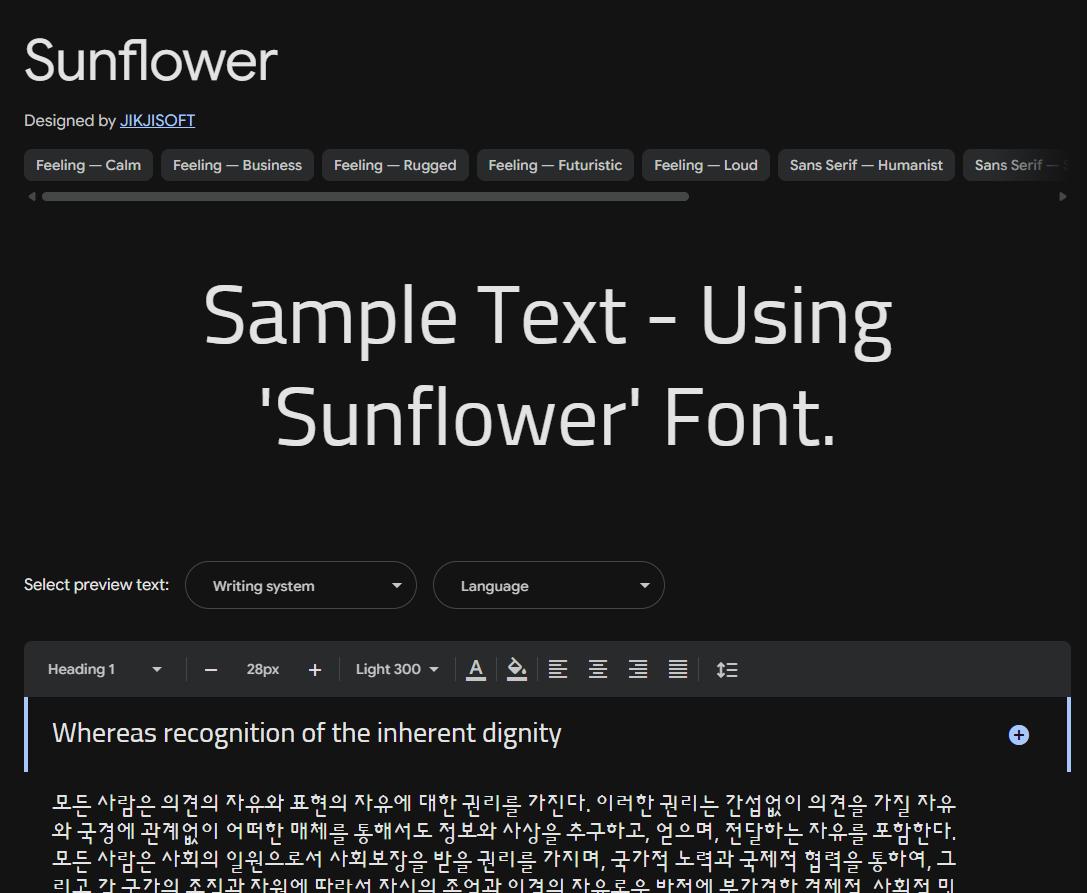1087x893 pixels.
Task: Open the JIKJISOFT designer link
Action: 157,121
